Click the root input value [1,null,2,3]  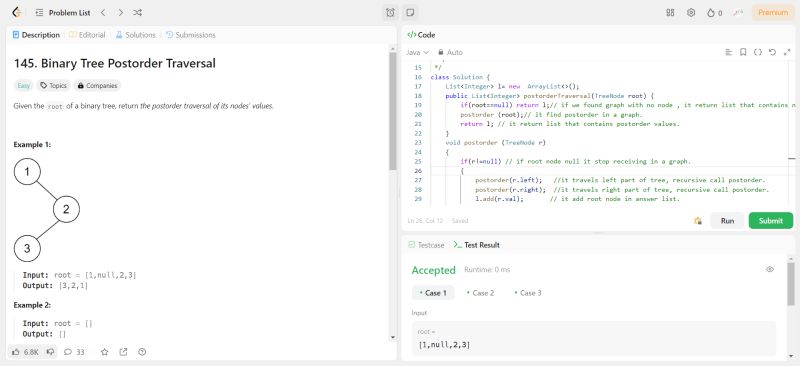(444, 345)
